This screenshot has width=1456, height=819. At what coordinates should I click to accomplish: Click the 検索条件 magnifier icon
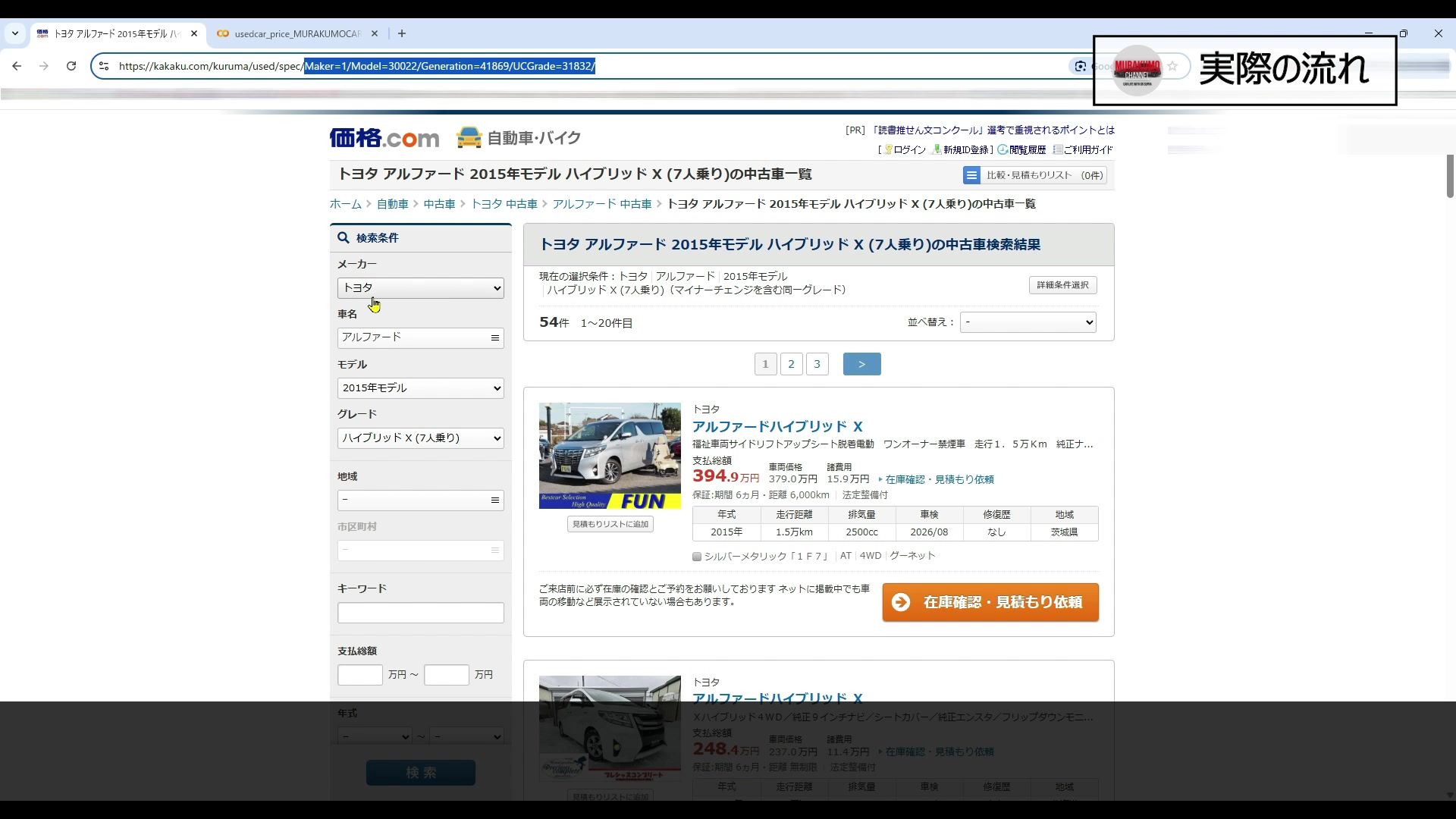click(344, 238)
